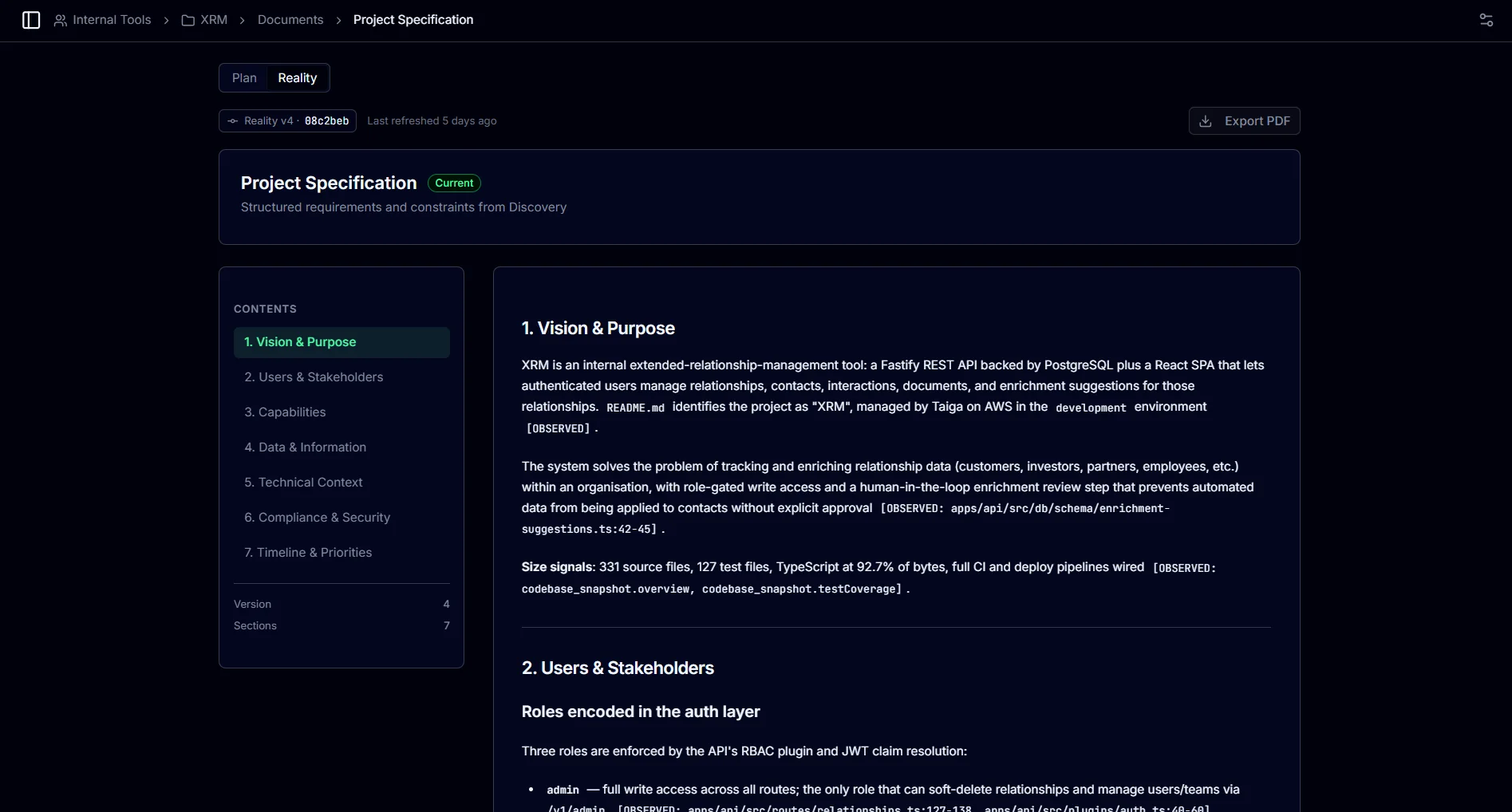Toggle the sidebar panel icon
Screen dimensions: 1512x812
pyautogui.click(x=31, y=20)
